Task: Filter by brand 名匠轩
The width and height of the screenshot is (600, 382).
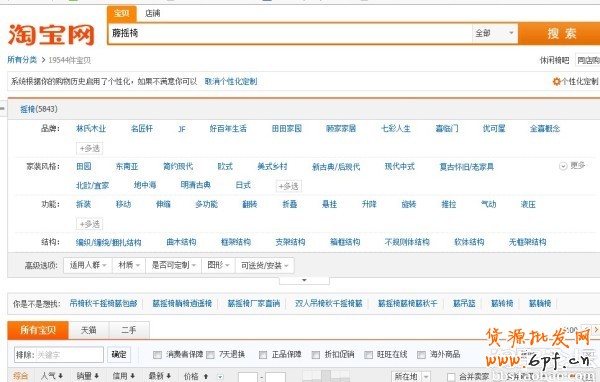Action: coord(142,129)
